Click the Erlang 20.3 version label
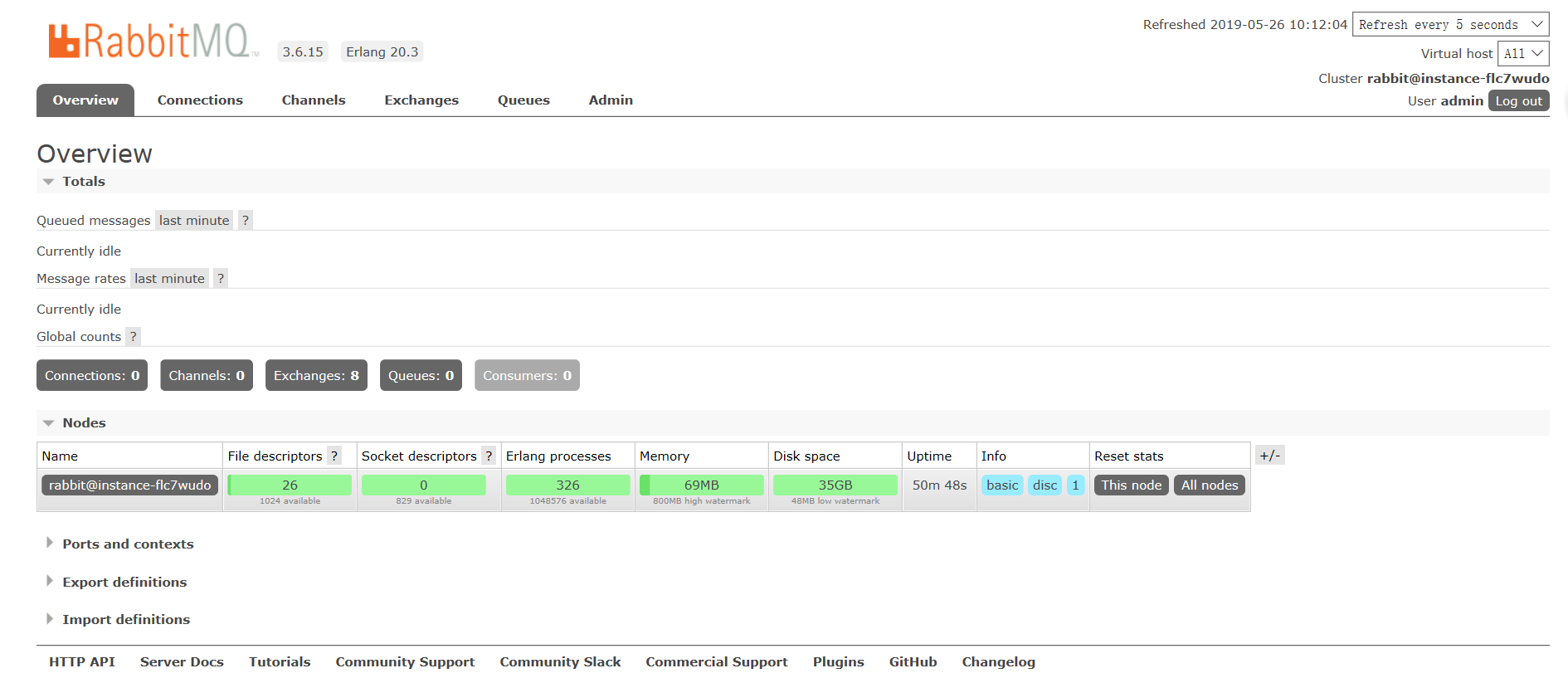 click(x=382, y=51)
